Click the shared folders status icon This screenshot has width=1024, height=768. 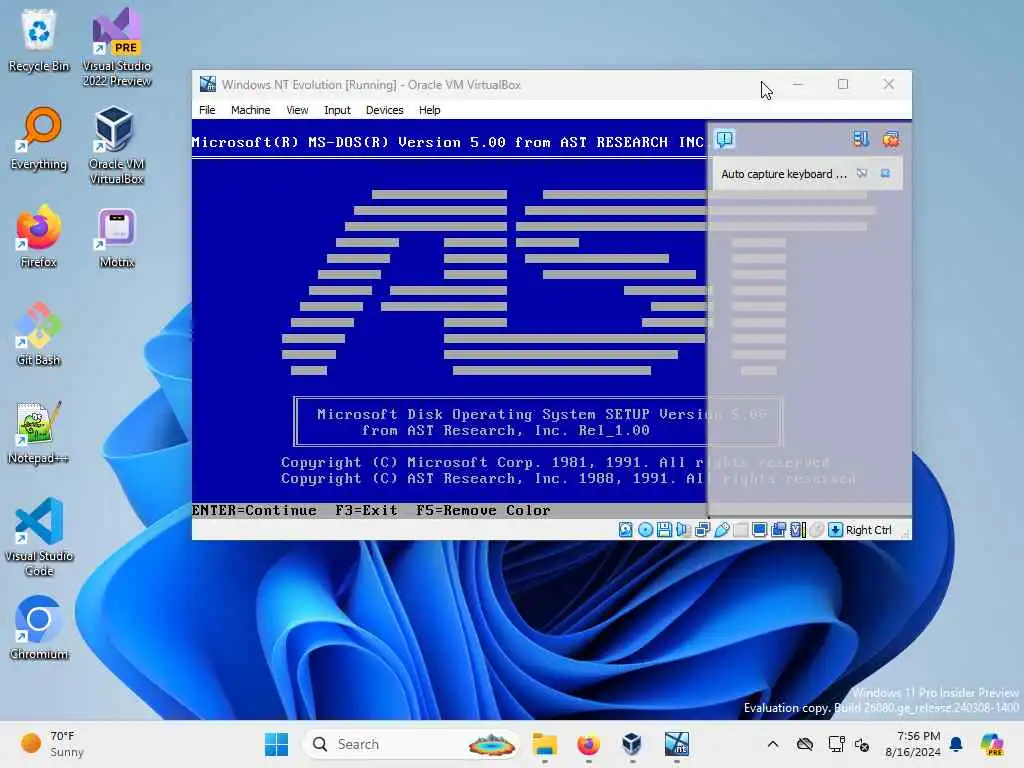pyautogui.click(x=741, y=530)
